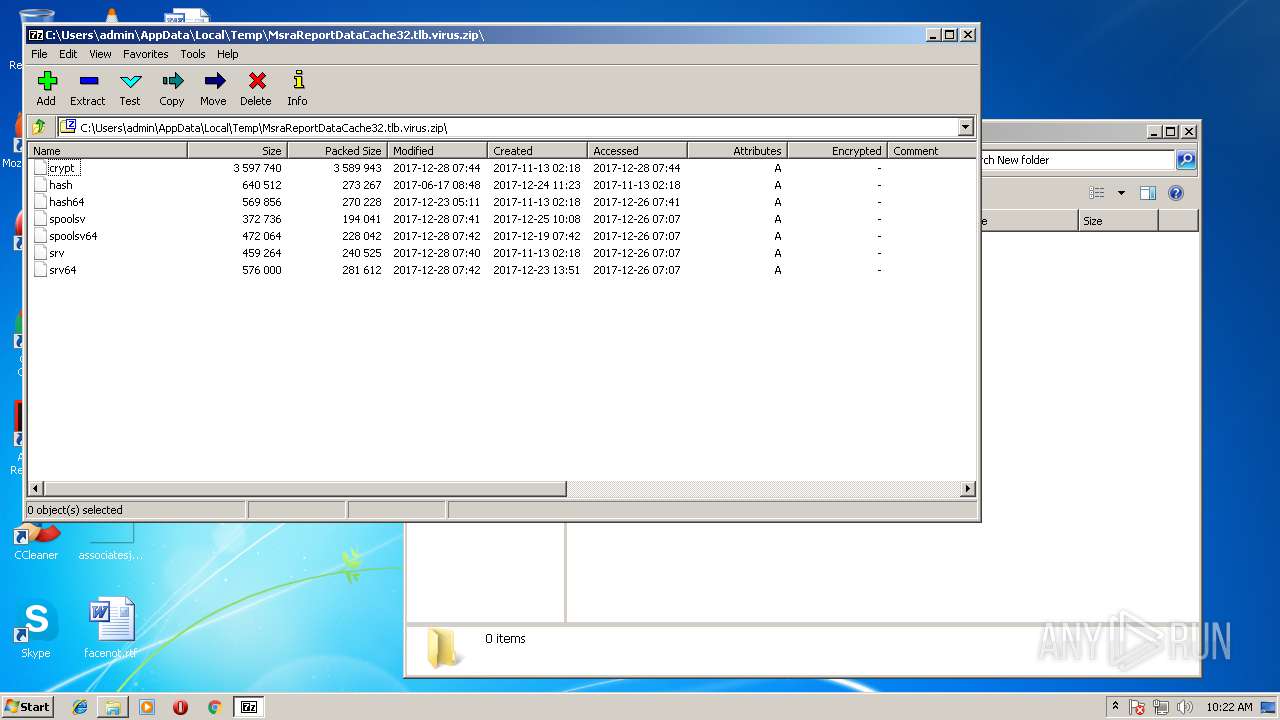Select the hash64 file
This screenshot has width=1280, height=720.
[x=66, y=202]
